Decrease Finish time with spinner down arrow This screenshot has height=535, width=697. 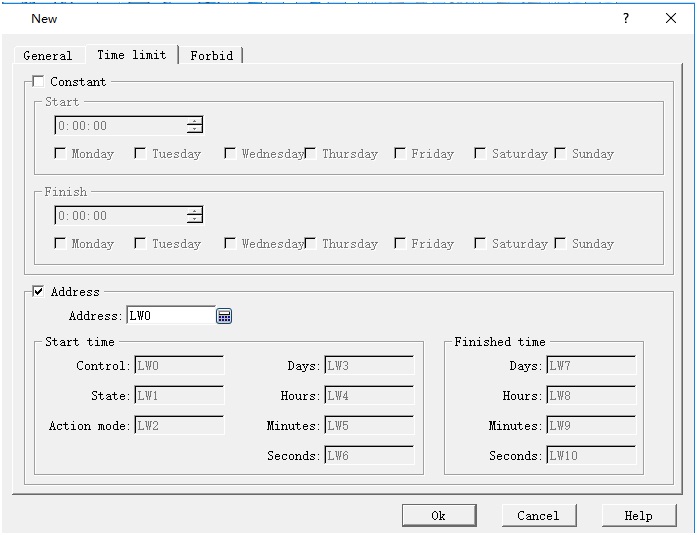pos(194,220)
